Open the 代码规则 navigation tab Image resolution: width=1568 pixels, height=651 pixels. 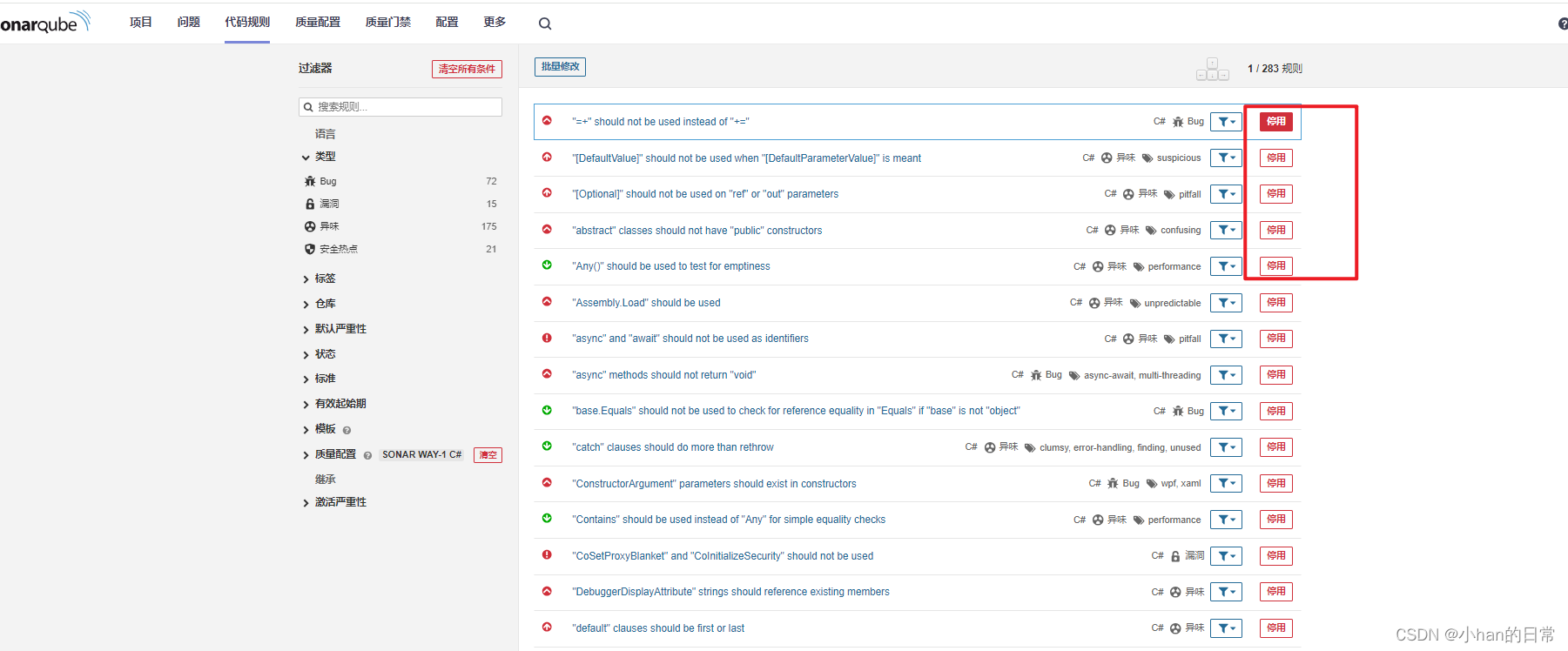247,22
